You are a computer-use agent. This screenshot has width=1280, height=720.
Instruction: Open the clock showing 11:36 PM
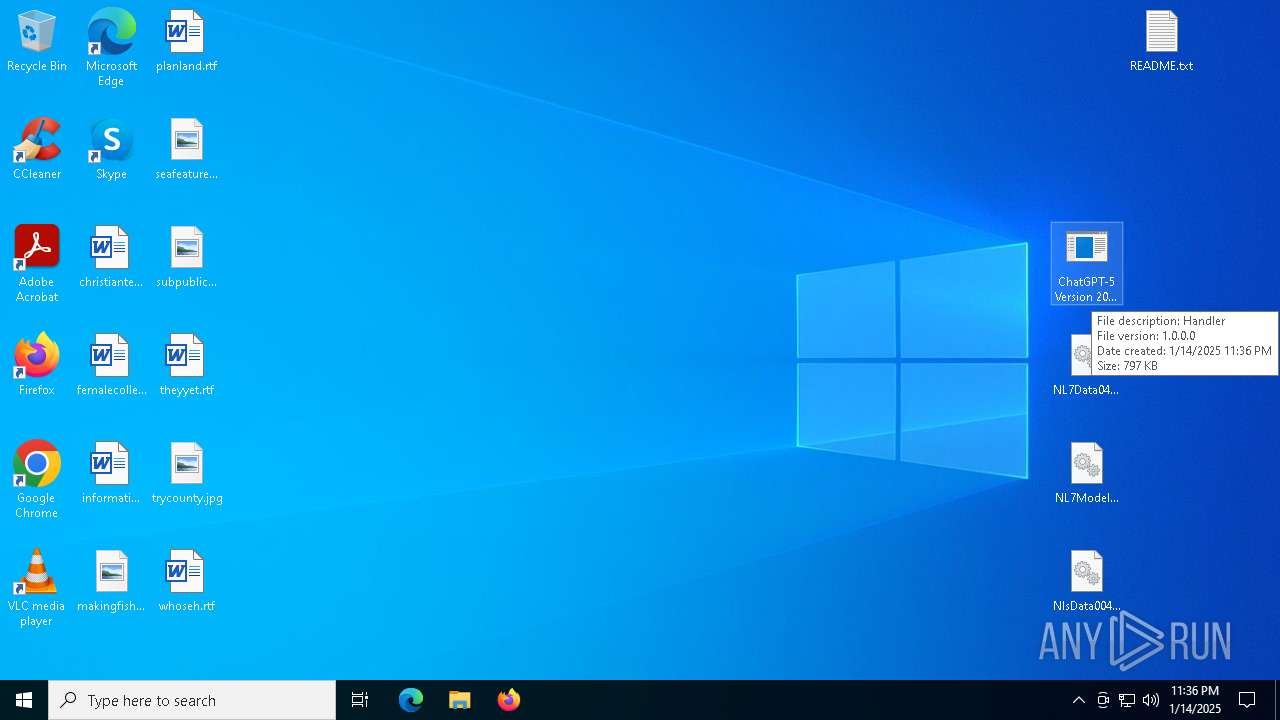[x=1195, y=700]
